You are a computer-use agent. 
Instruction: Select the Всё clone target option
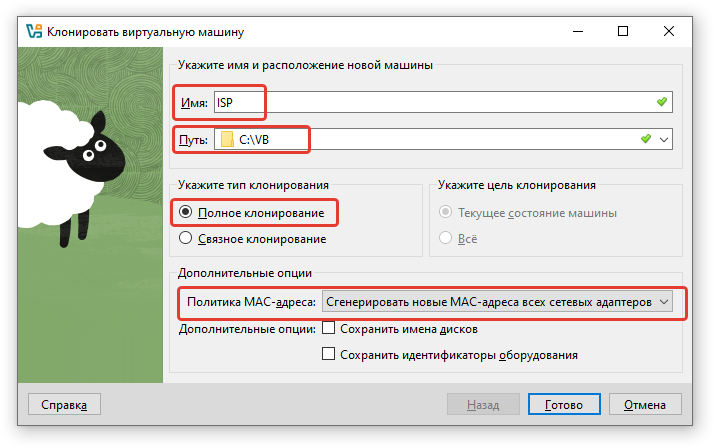(x=445, y=238)
